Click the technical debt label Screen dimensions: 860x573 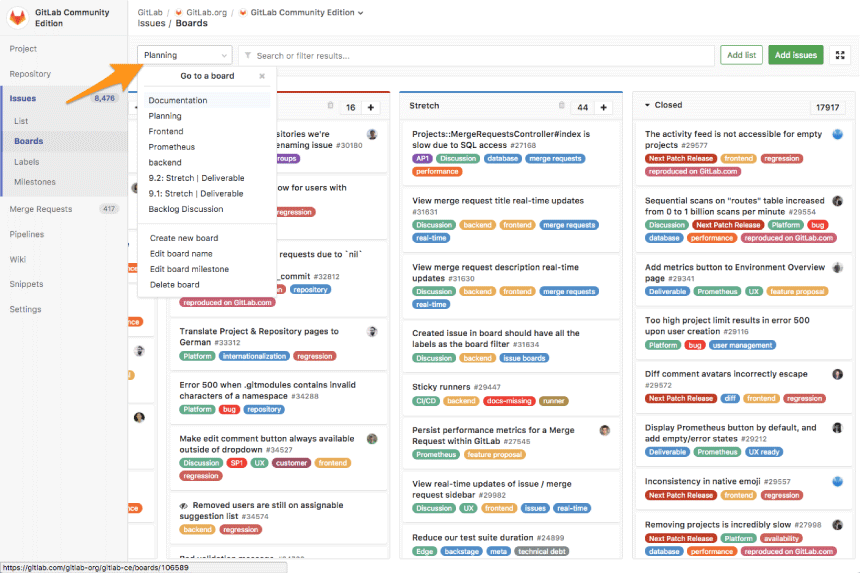point(541,552)
